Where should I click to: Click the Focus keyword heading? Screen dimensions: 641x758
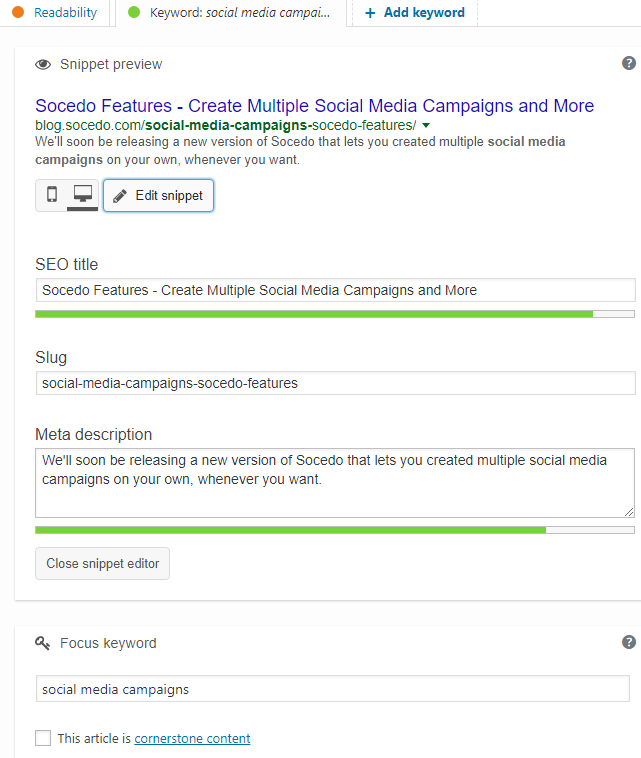tap(108, 643)
